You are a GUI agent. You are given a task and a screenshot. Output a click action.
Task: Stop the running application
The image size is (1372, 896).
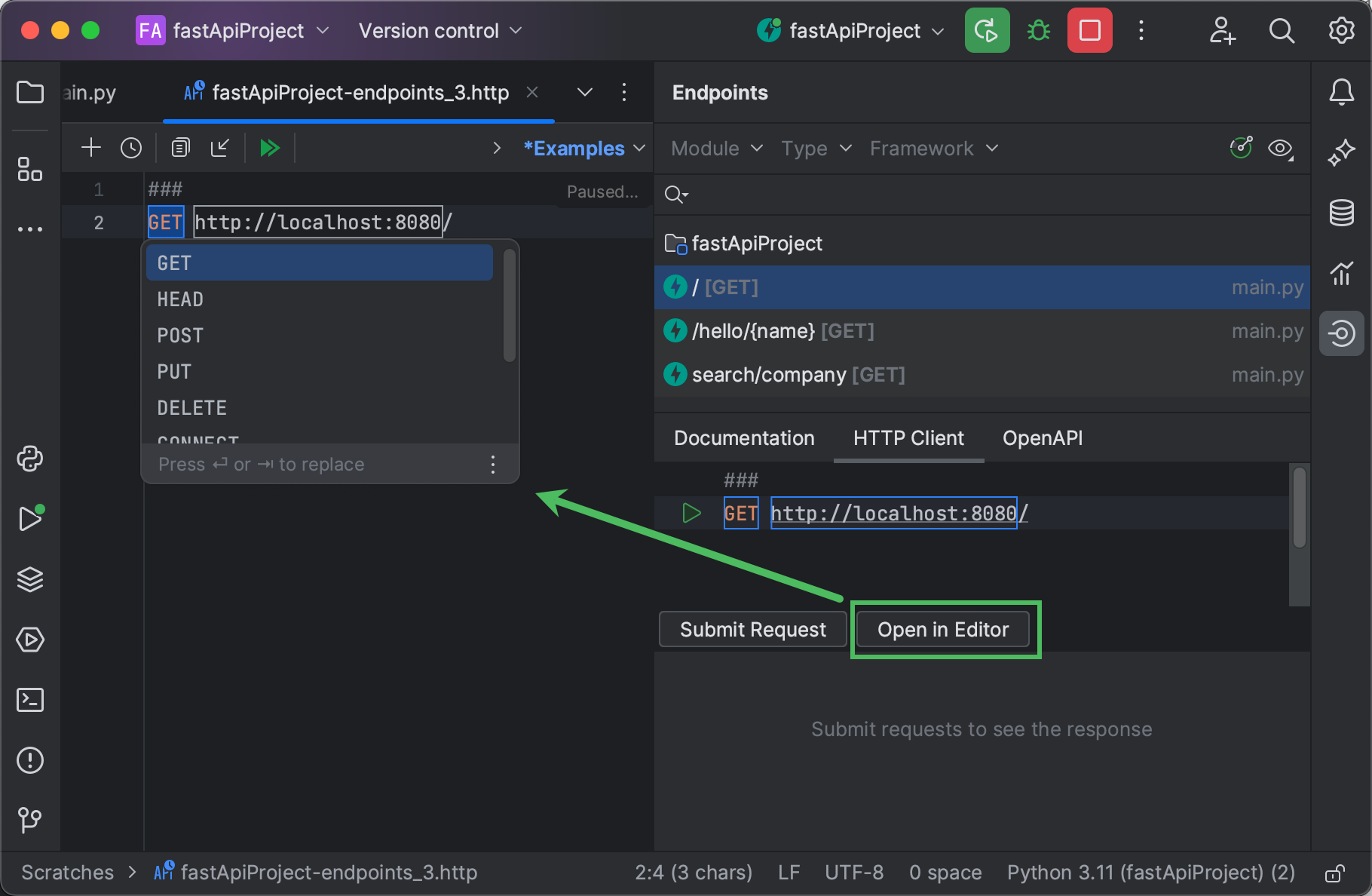click(x=1089, y=30)
